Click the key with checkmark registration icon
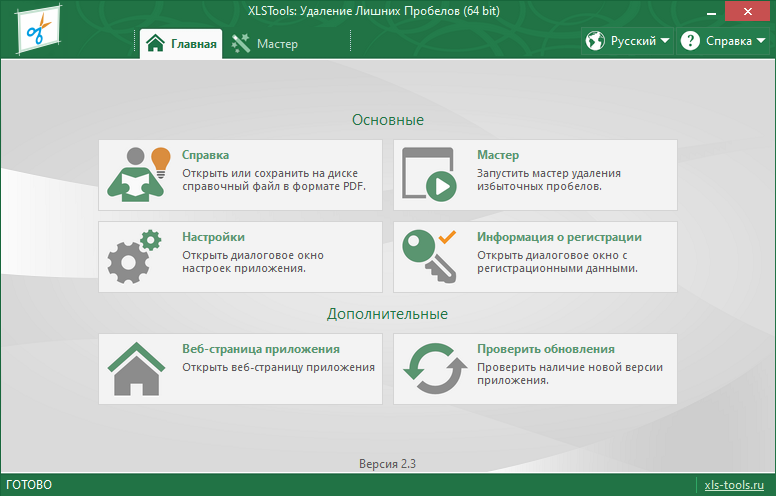776x496 pixels. [x=429, y=256]
